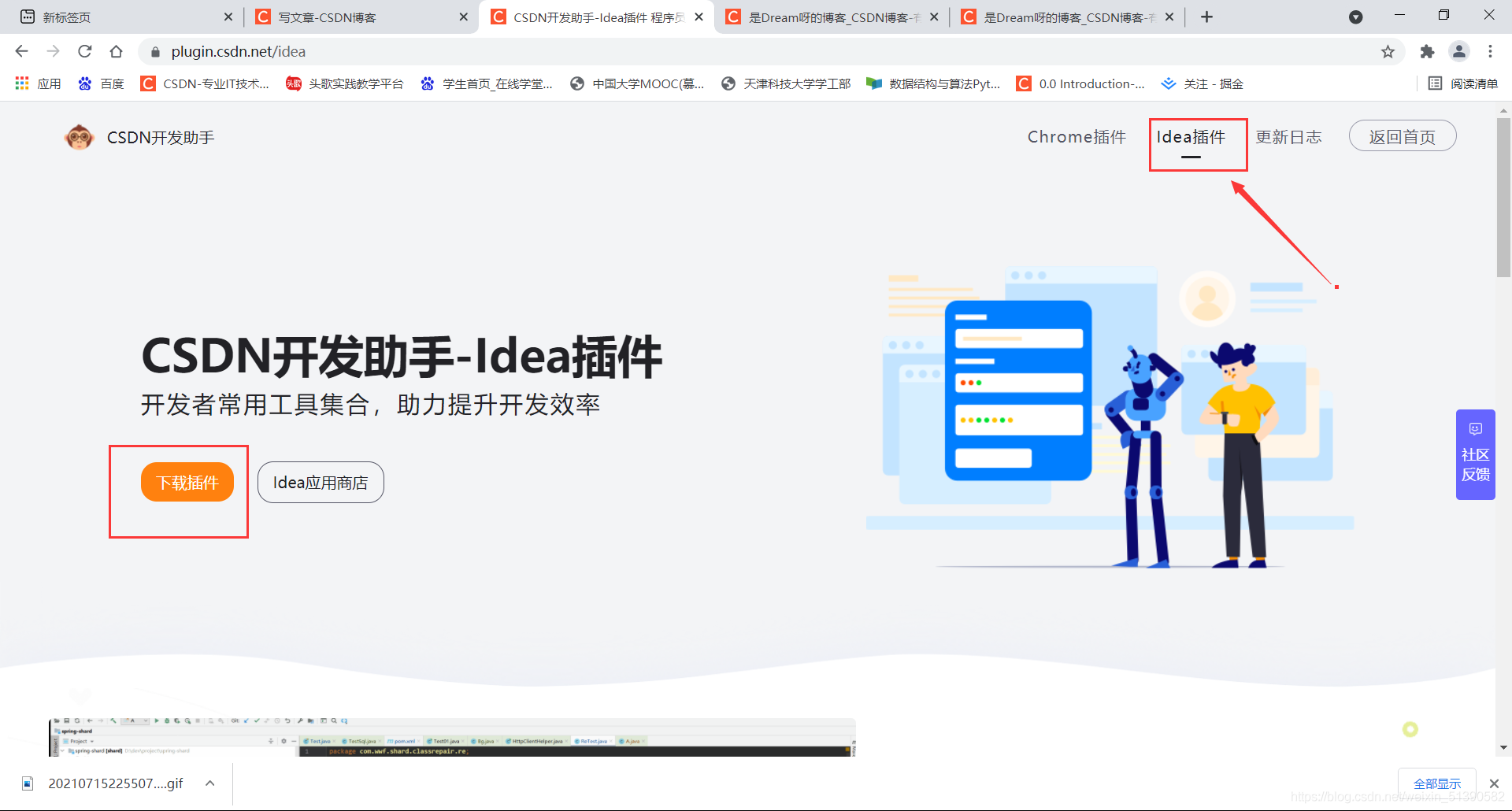Screen dimensions: 1512x811
Task: Close the 新标签页 tab
Action: 228,17
